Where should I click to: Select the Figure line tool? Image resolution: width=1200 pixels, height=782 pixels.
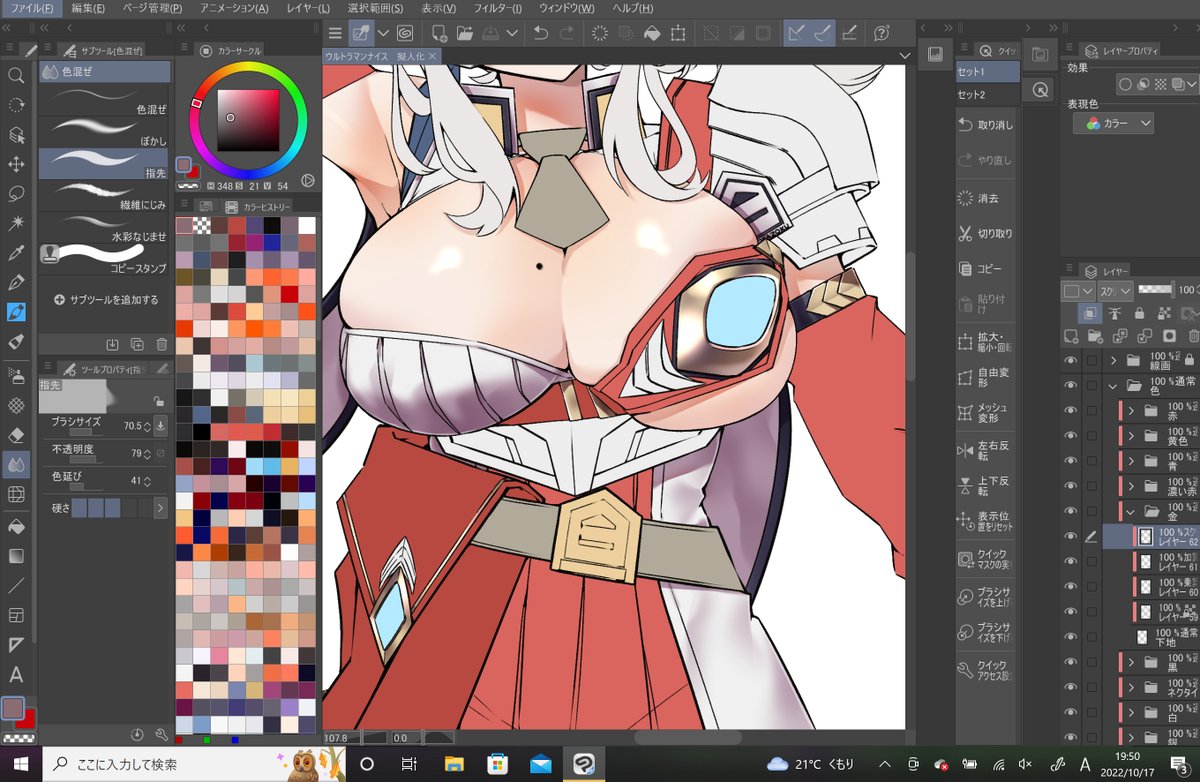16,585
